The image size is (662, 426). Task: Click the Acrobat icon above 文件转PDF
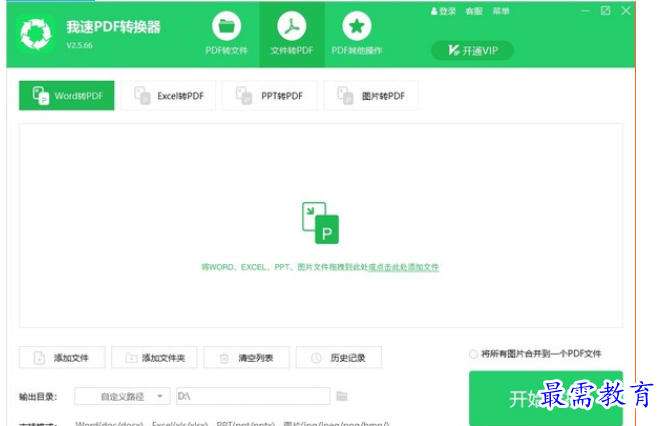[292, 26]
